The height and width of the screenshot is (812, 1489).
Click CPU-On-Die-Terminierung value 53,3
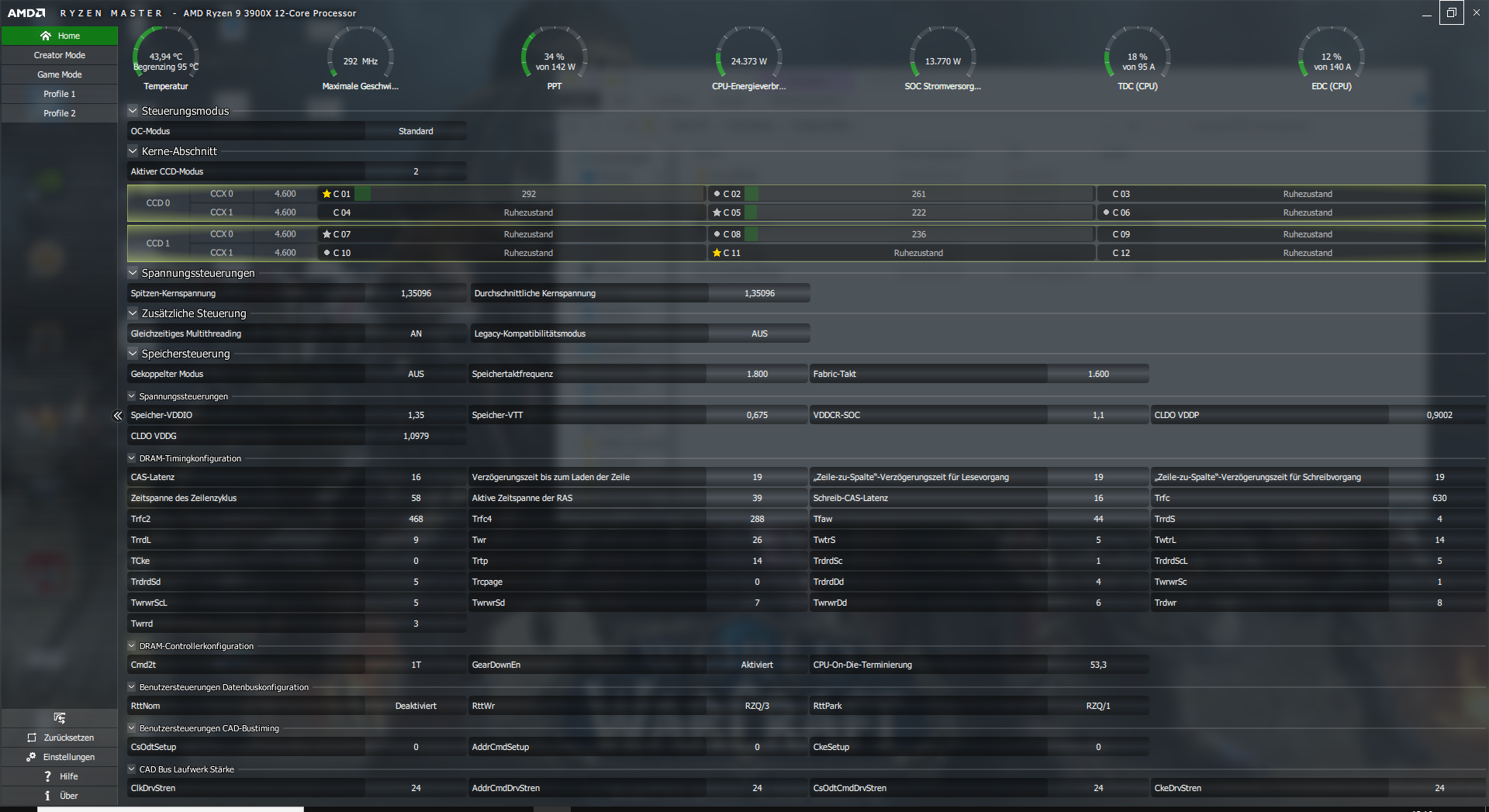[1098, 665]
